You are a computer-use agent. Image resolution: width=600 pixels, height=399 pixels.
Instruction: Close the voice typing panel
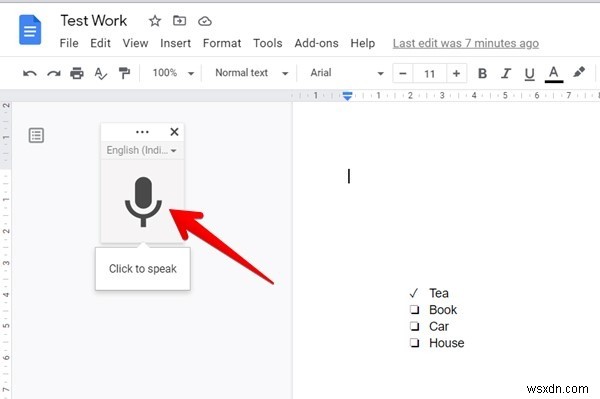(174, 132)
